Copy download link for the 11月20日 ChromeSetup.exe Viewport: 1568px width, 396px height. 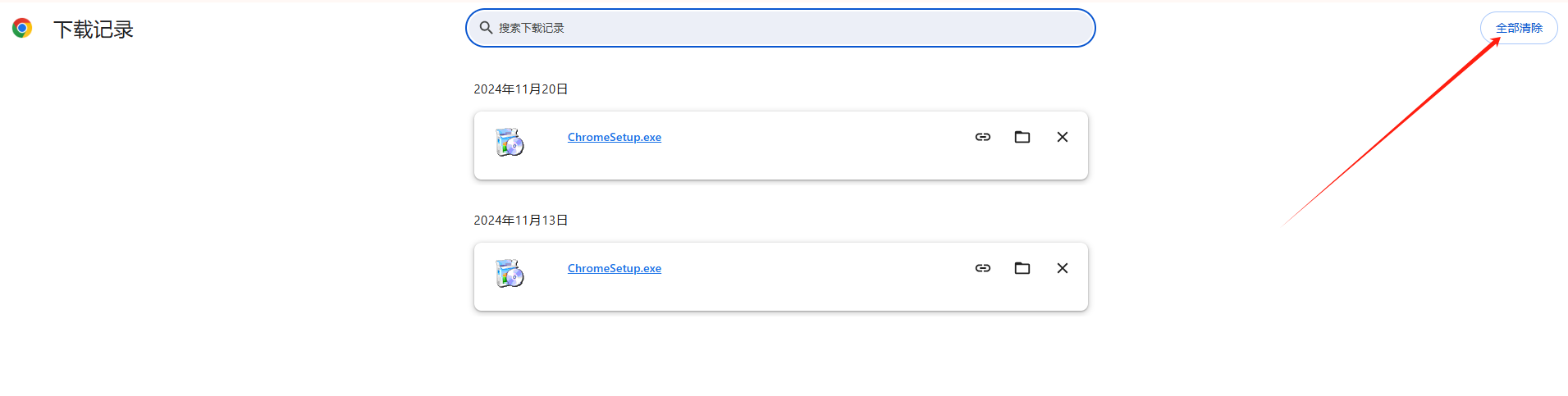(983, 137)
